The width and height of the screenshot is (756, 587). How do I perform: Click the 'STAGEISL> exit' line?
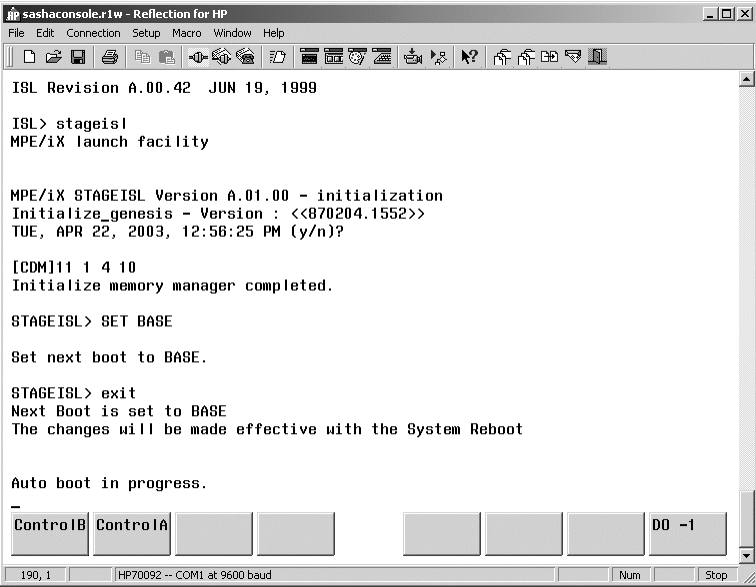coord(73,393)
